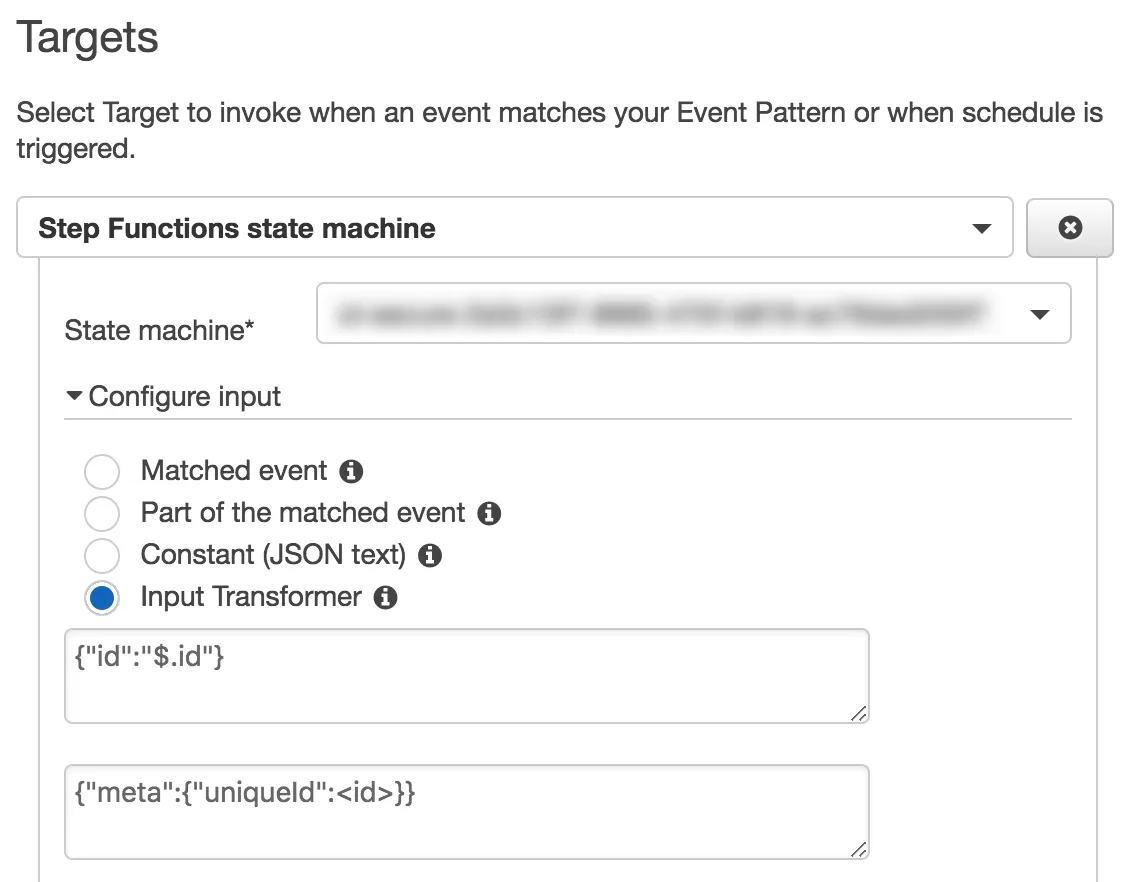Open the State machine selection dropdown
This screenshot has width=1130, height=882.
693,314
